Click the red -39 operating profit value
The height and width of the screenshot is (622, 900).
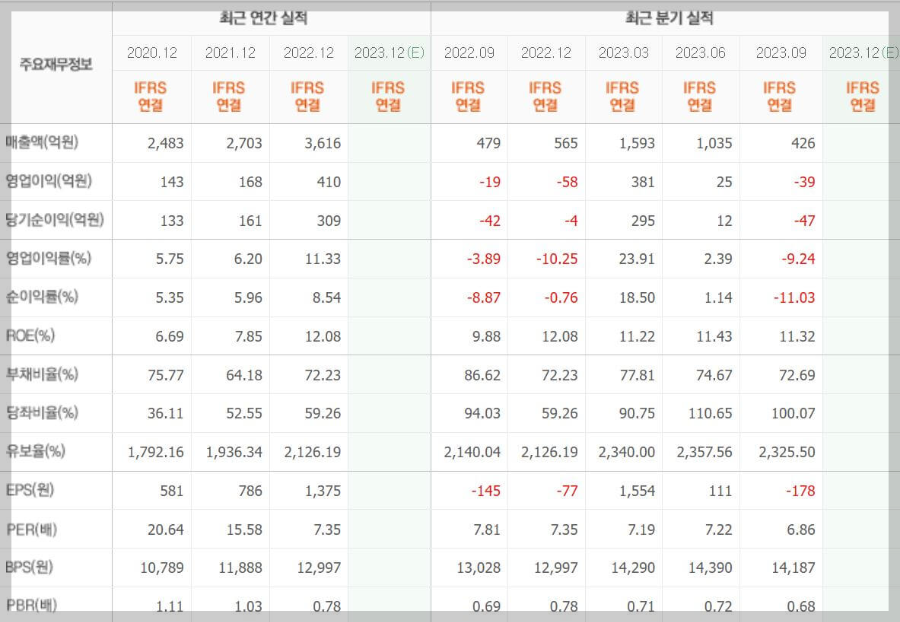pos(804,182)
